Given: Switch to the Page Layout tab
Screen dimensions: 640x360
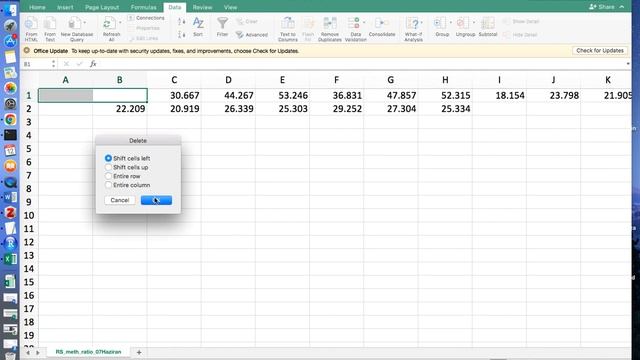Looking at the screenshot, I should (x=102, y=7).
